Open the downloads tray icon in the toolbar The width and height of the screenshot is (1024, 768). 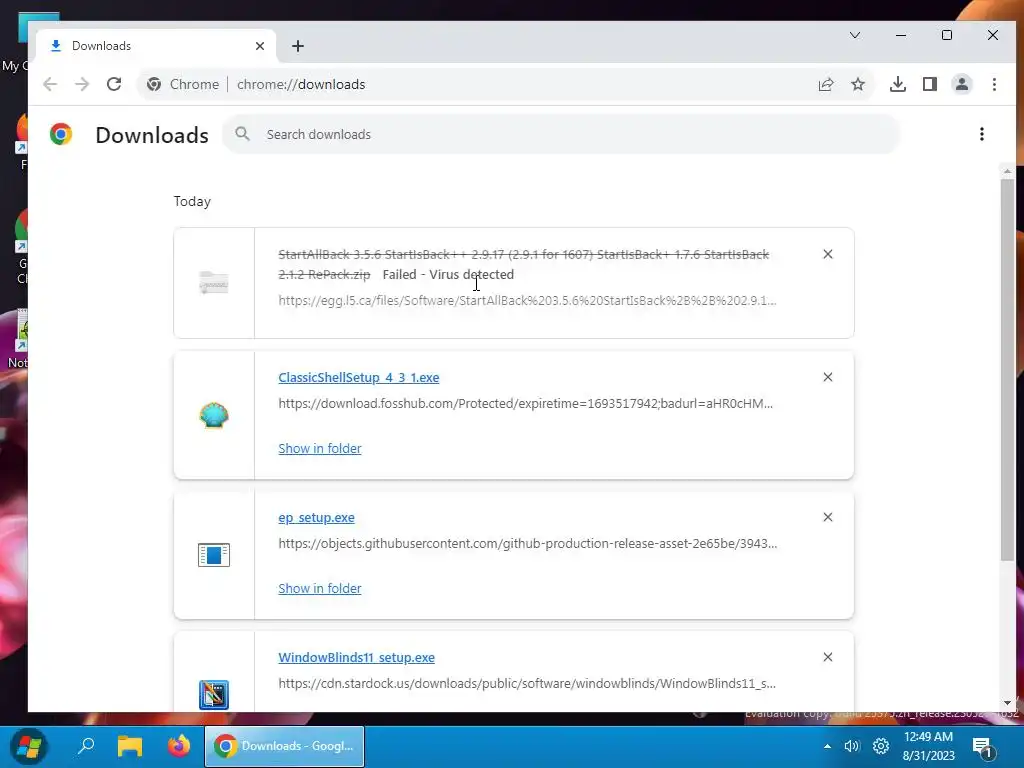tap(898, 84)
